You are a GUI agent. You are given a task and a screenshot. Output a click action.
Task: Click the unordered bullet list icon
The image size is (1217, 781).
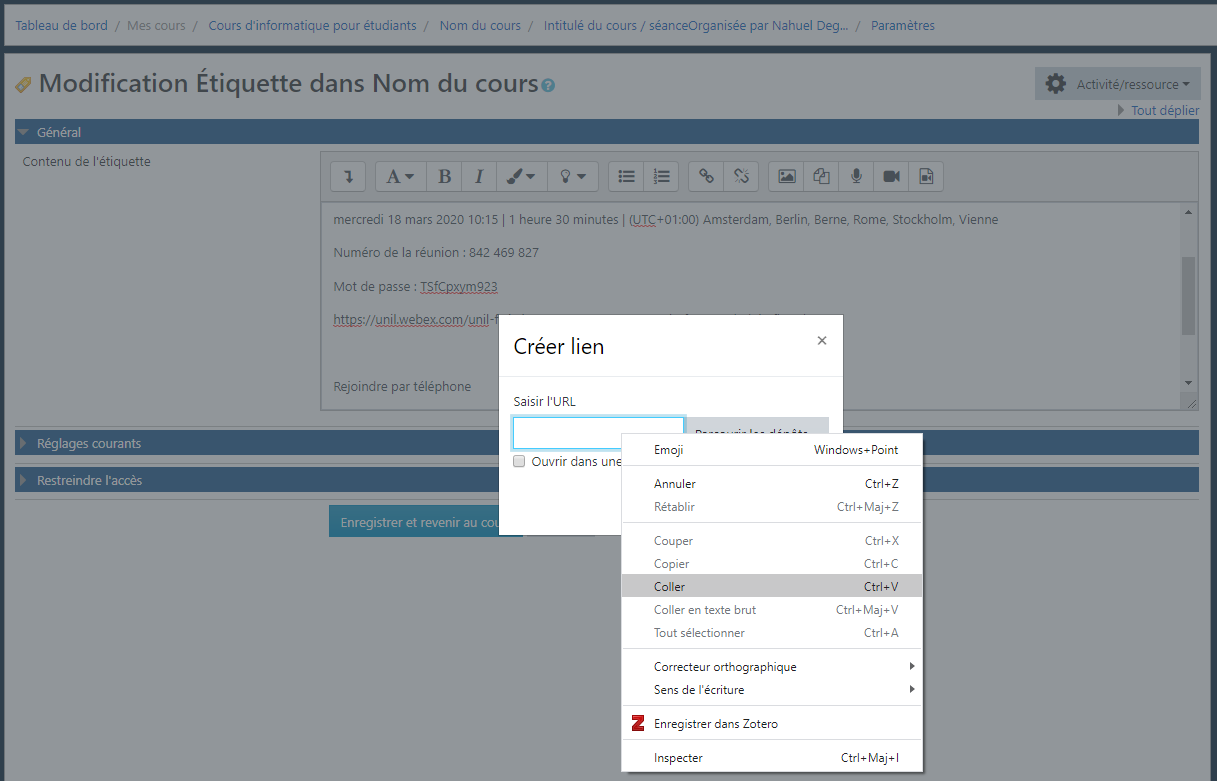click(x=627, y=177)
